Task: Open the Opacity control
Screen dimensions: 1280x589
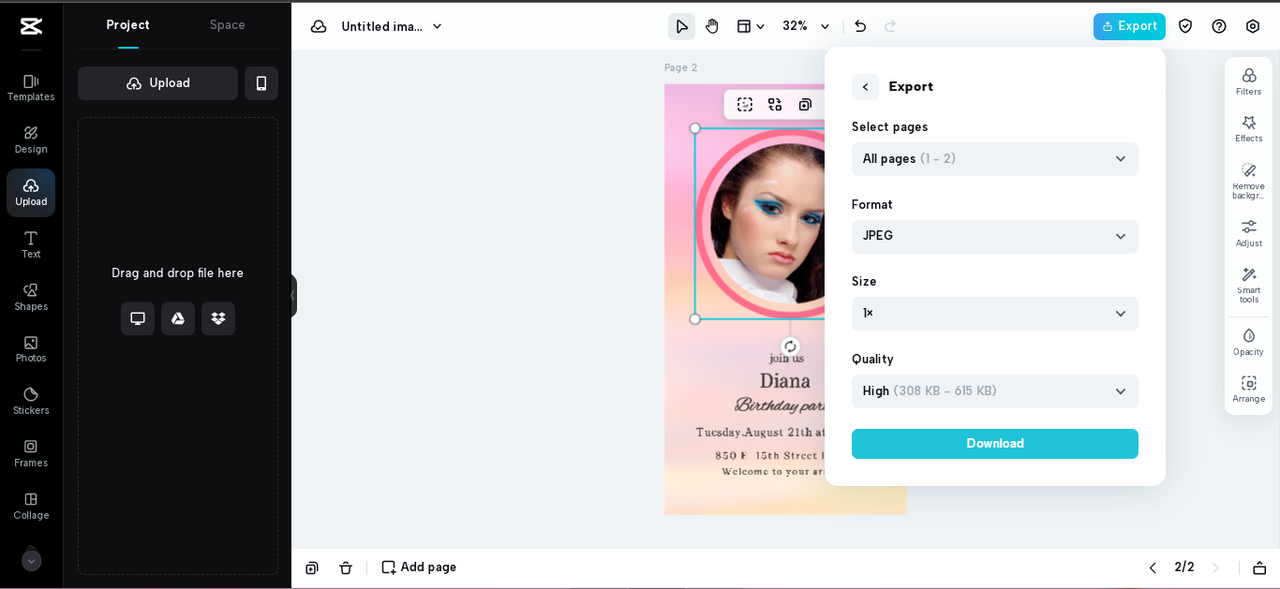Action: pos(1248,342)
